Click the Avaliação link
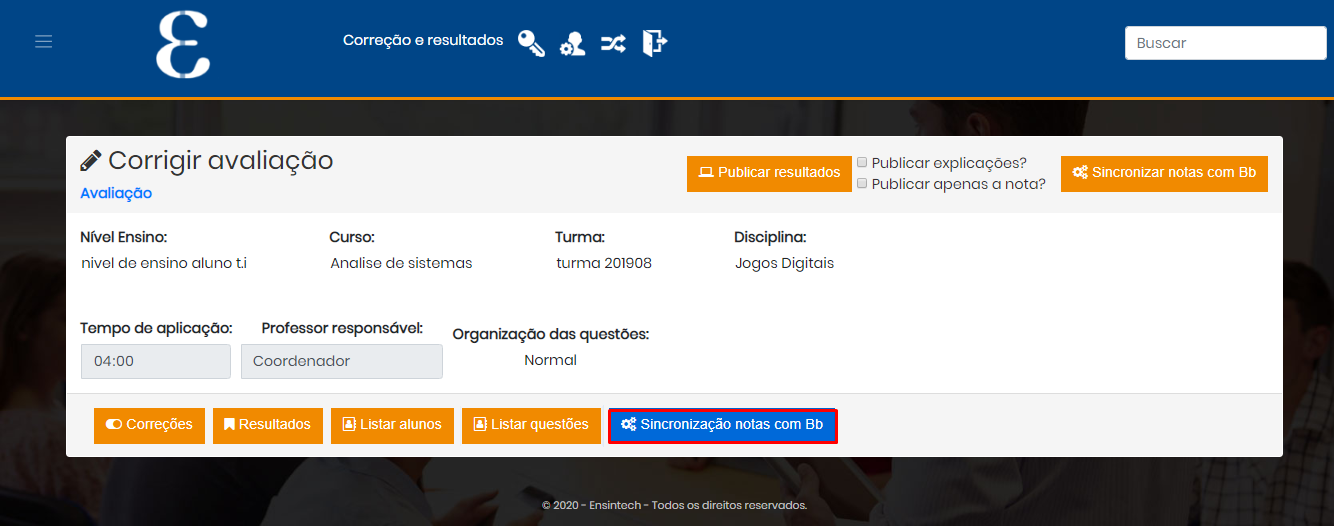 (116, 193)
